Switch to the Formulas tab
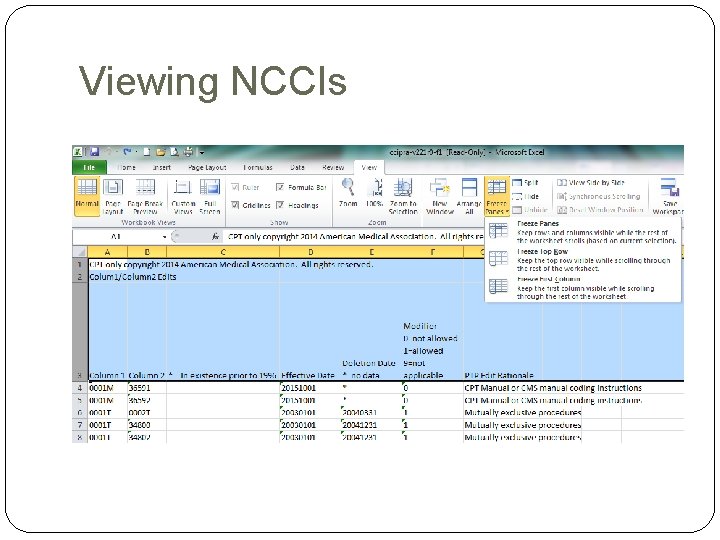This screenshot has height=540, width=720. (258, 167)
